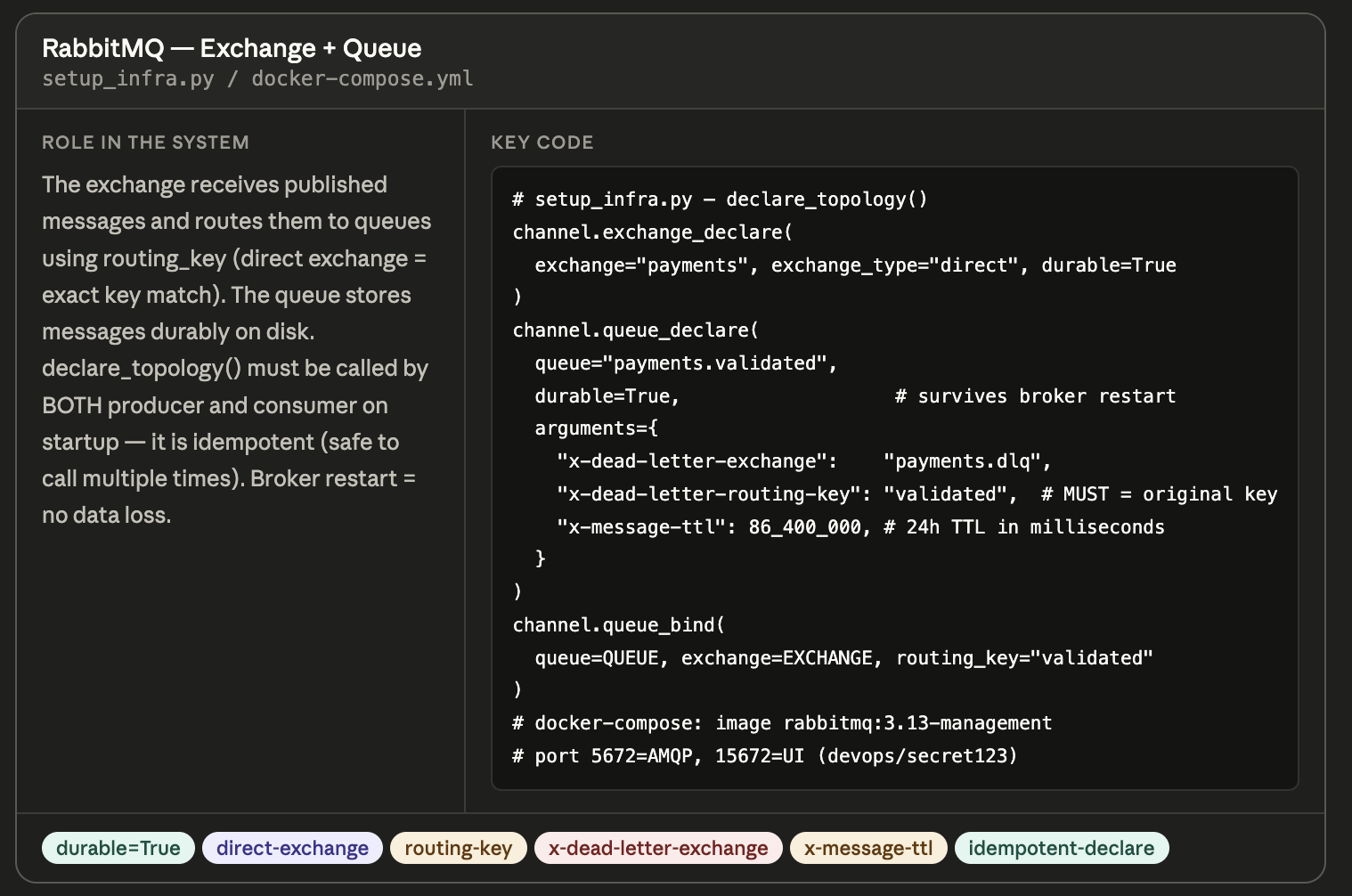This screenshot has width=1352, height=896.
Task: Click the "# 24h TTL in milliseconds" comment
Action: [1023, 526]
